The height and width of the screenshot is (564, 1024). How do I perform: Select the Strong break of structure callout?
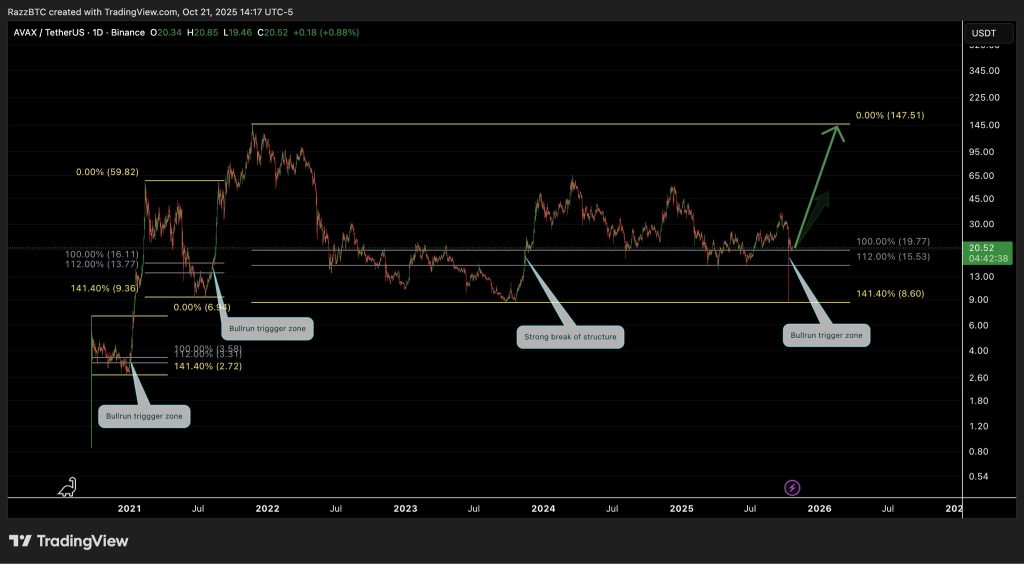(x=572, y=337)
